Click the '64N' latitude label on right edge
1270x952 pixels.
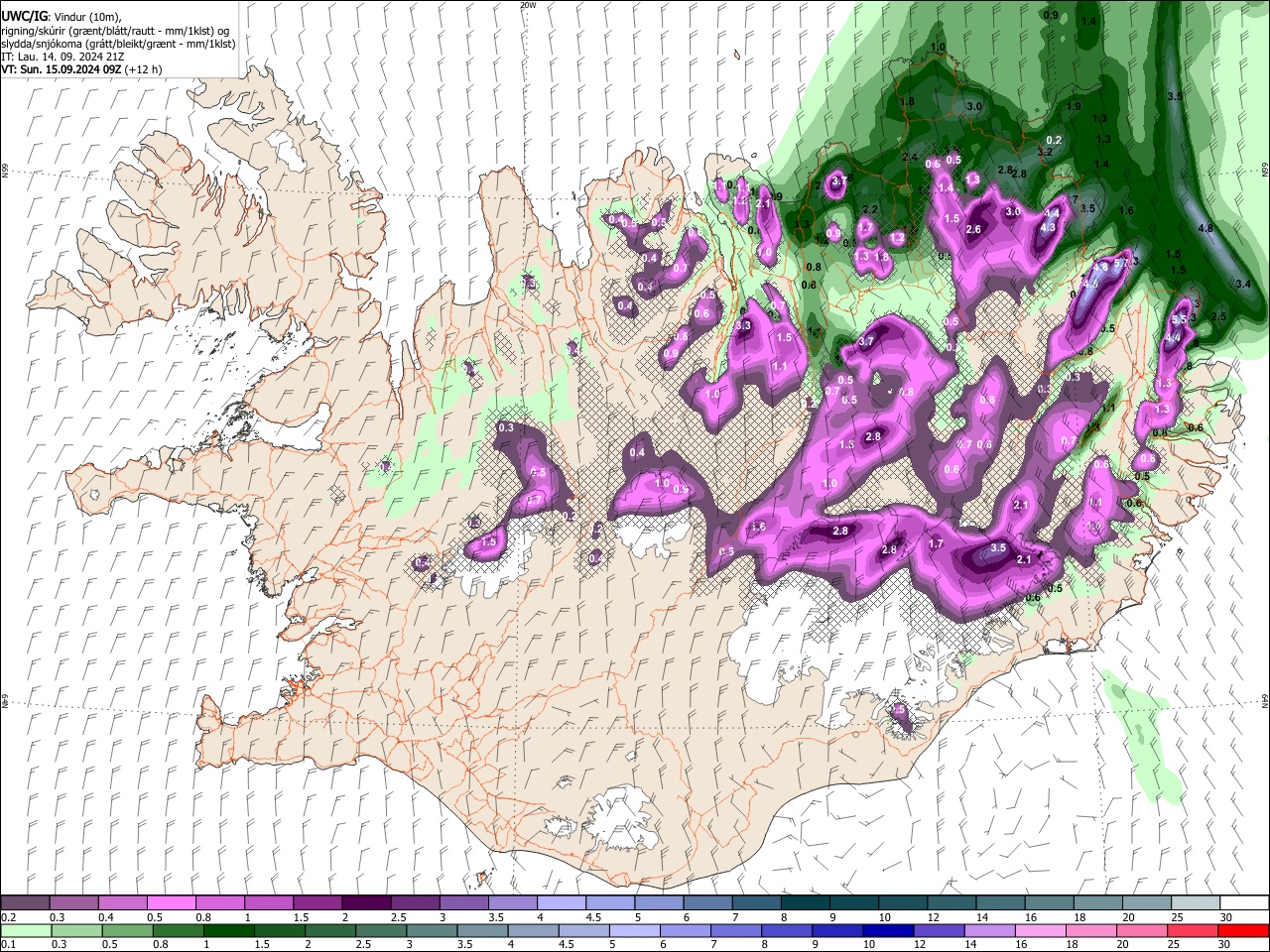(x=1265, y=700)
